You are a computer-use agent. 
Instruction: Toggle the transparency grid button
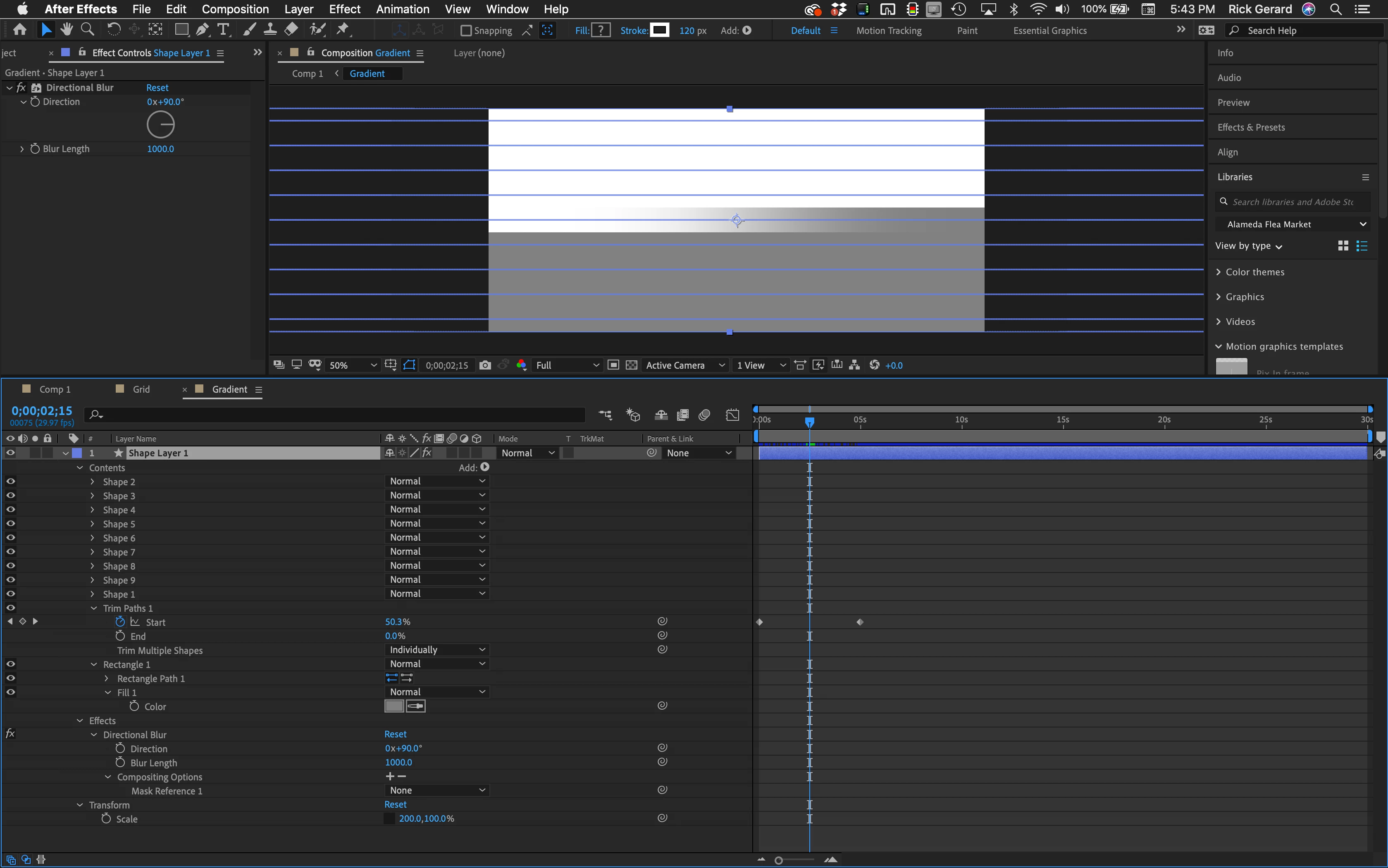coord(632,365)
